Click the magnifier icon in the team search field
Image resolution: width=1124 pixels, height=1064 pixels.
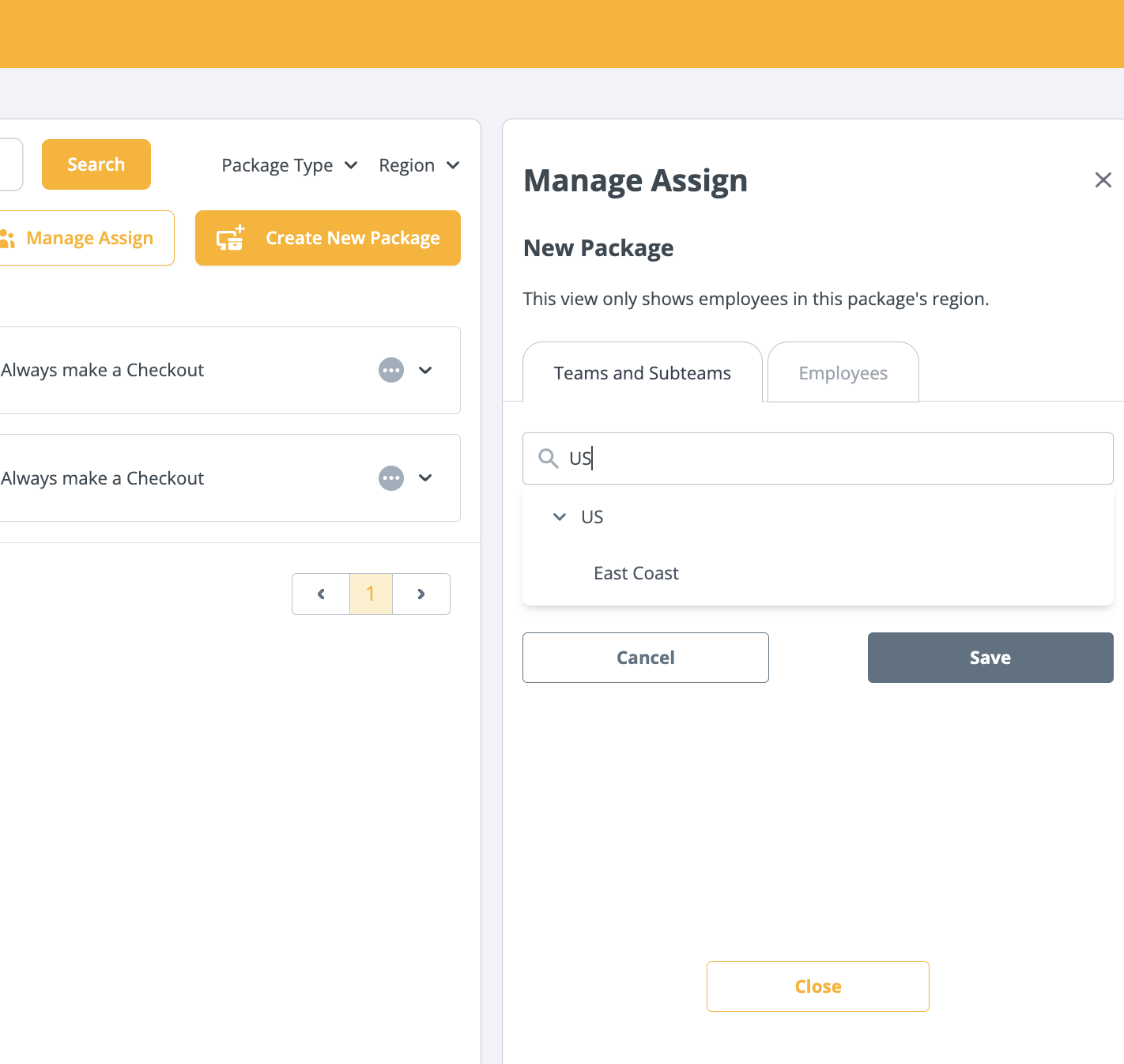[548, 458]
